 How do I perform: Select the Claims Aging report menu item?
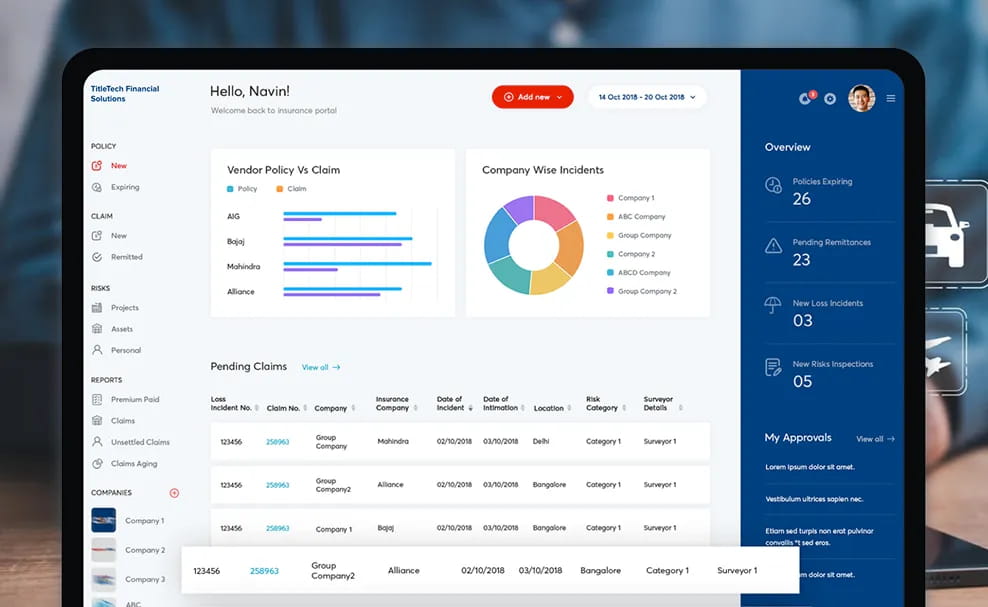[136, 463]
